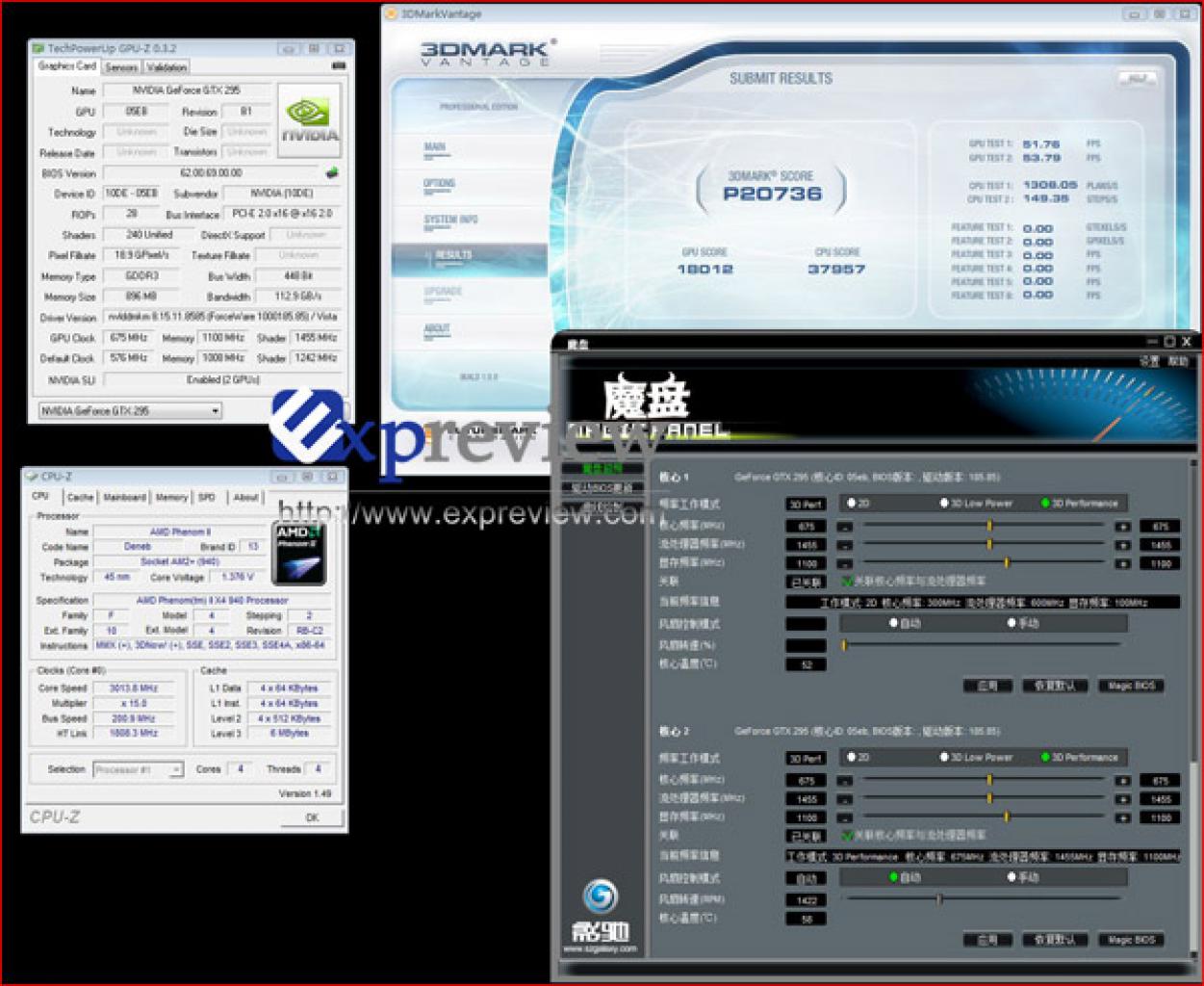The height and width of the screenshot is (986, 1204).
Task: Open the Mainboard tab in CPU-Z
Action: 125,498
